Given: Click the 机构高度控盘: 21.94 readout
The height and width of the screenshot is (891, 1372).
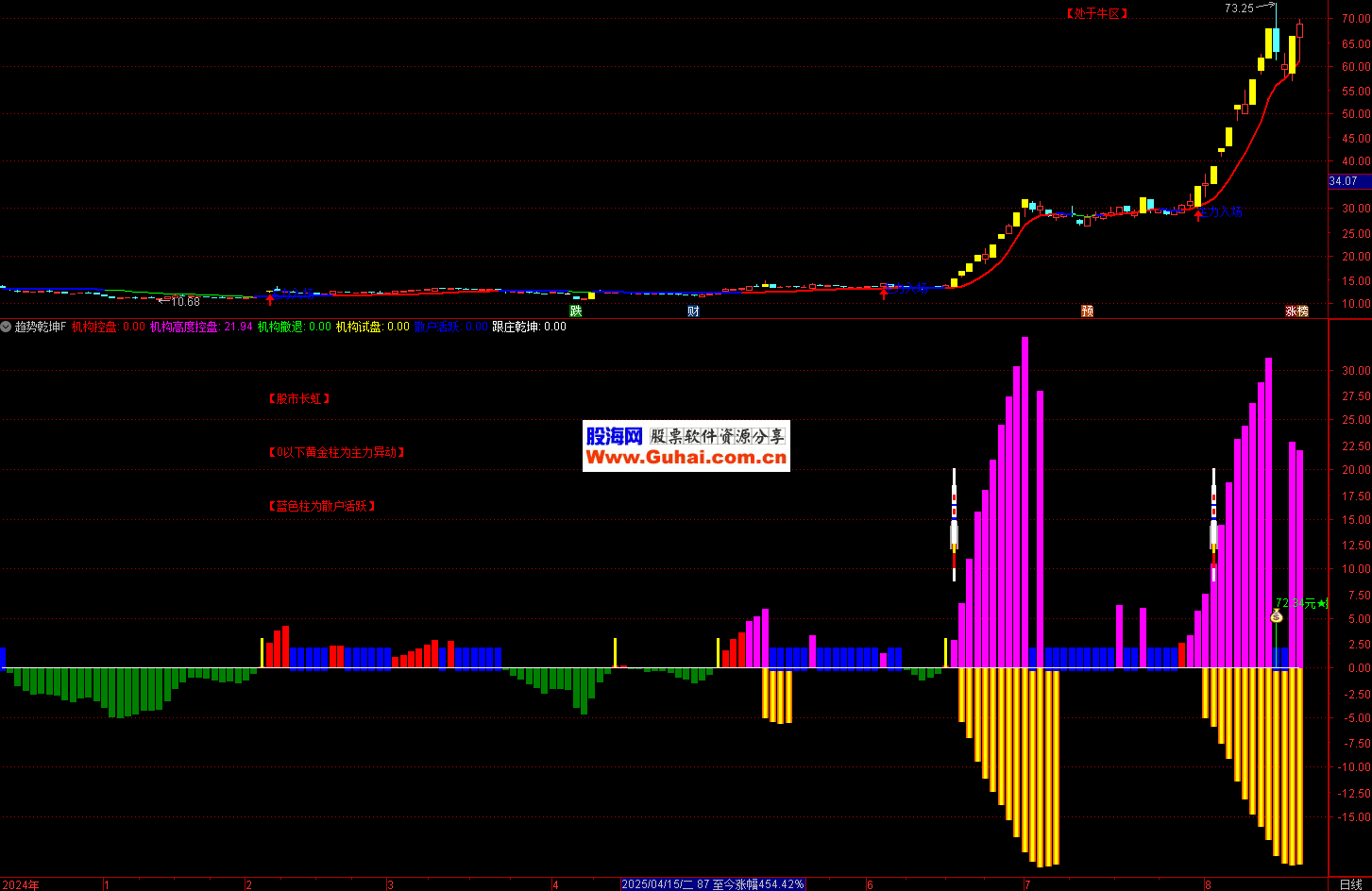Looking at the screenshot, I should click(x=201, y=327).
